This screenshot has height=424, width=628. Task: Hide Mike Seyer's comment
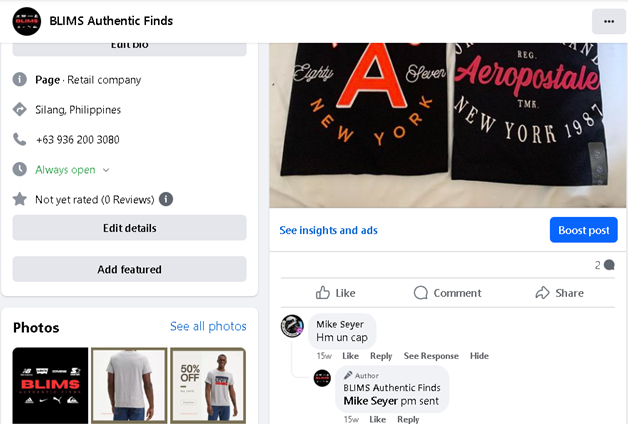click(x=479, y=356)
